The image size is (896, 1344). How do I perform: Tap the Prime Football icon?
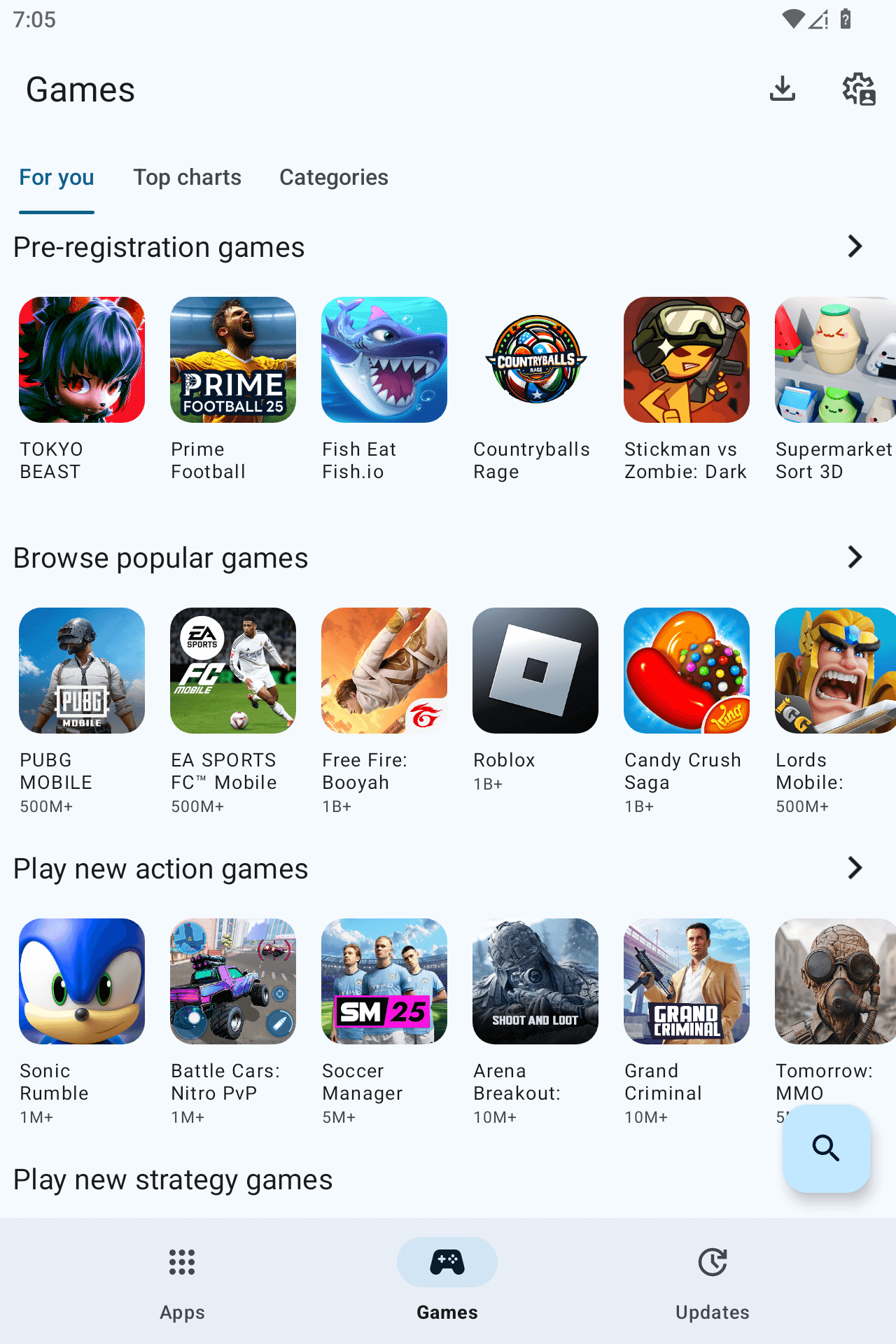click(233, 360)
